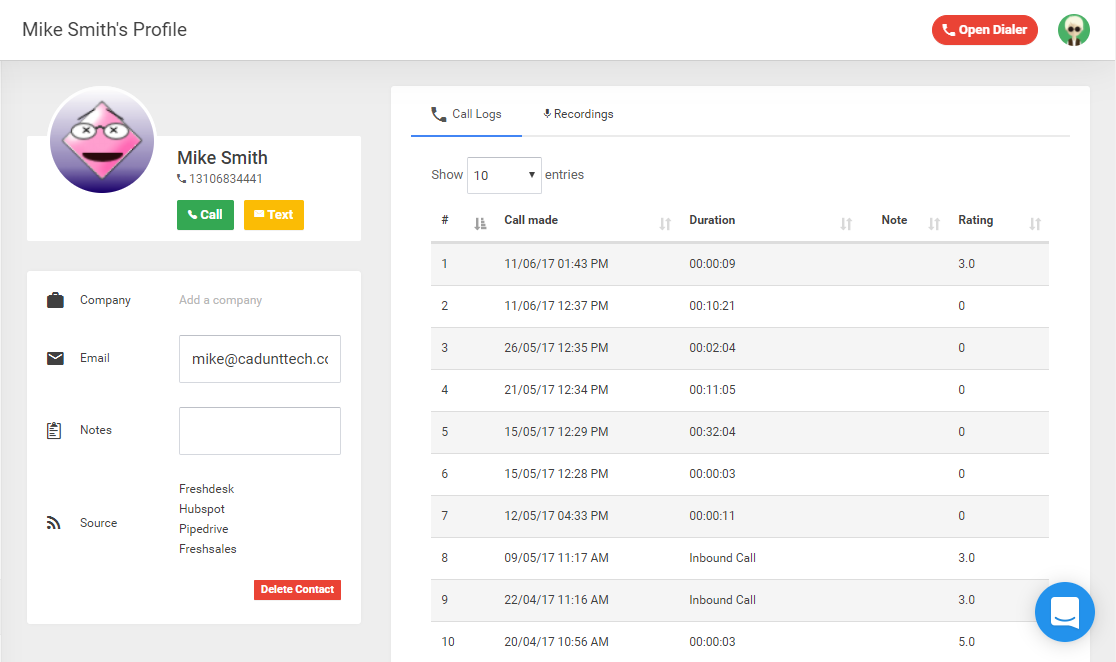Click the Source feed icon
This screenshot has height=662, width=1116.
(55, 521)
